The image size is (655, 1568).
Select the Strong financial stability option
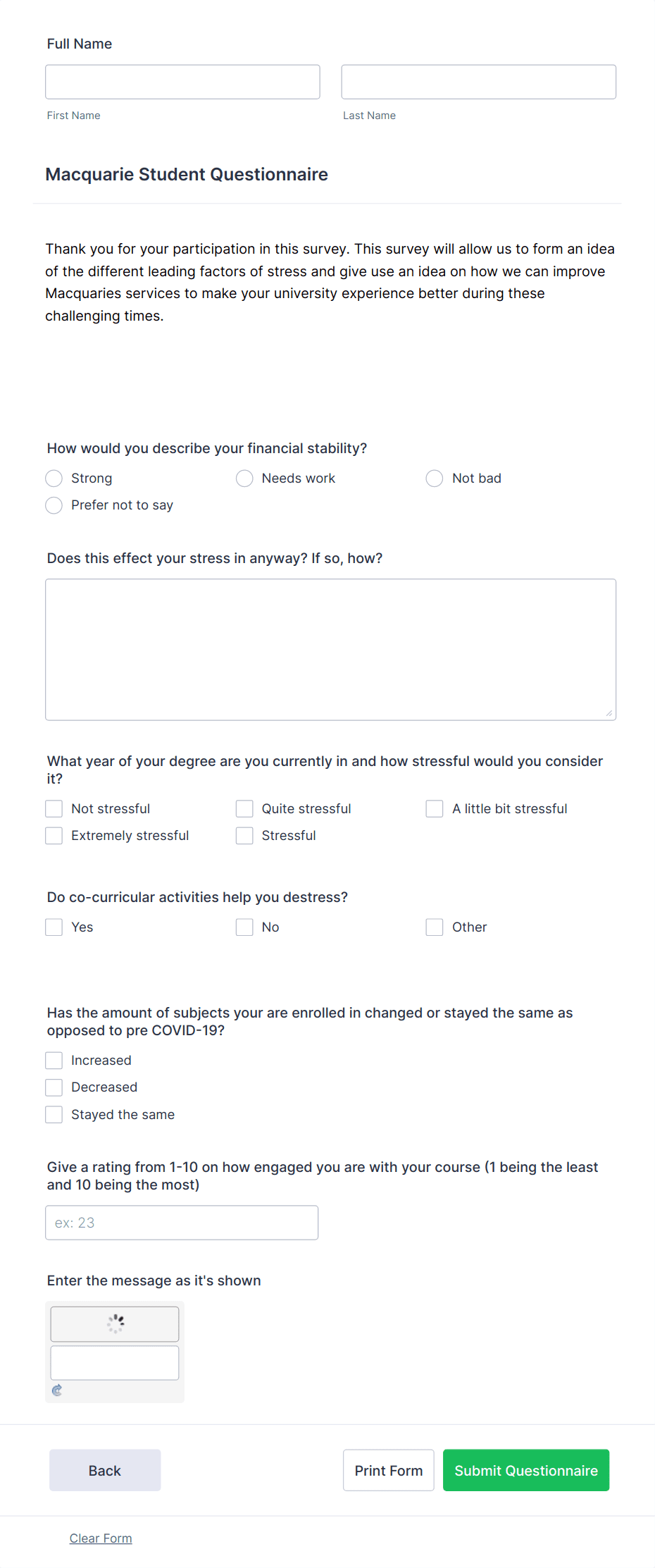54,478
